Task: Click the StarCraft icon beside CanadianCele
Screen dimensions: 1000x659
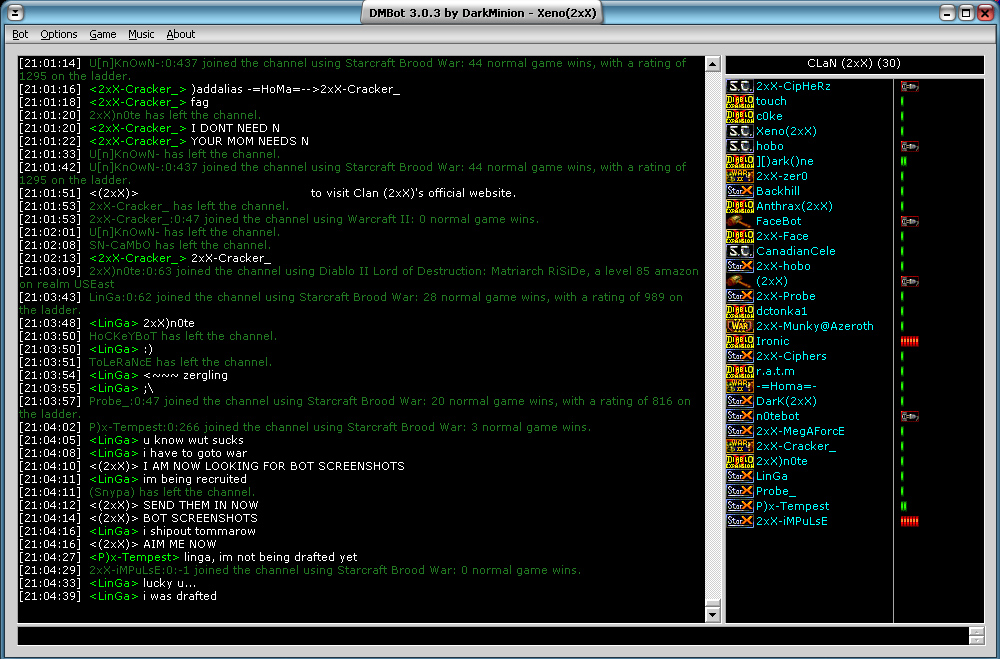Action: click(740, 251)
